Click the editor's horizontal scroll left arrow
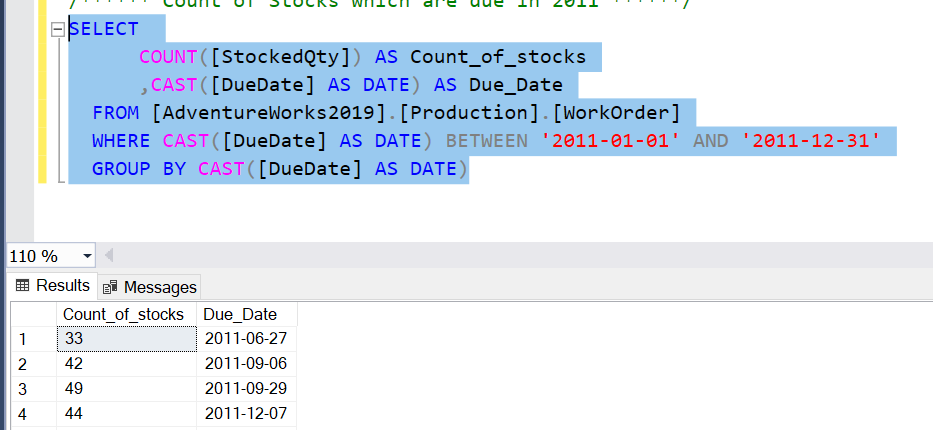933x430 pixels. [109, 255]
